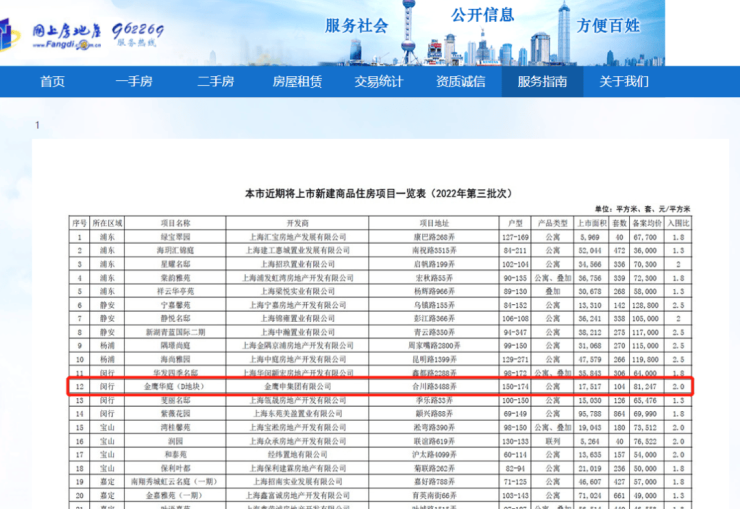Open the 关于我们 about page
Screen dimensions: 740x509
click(x=624, y=82)
